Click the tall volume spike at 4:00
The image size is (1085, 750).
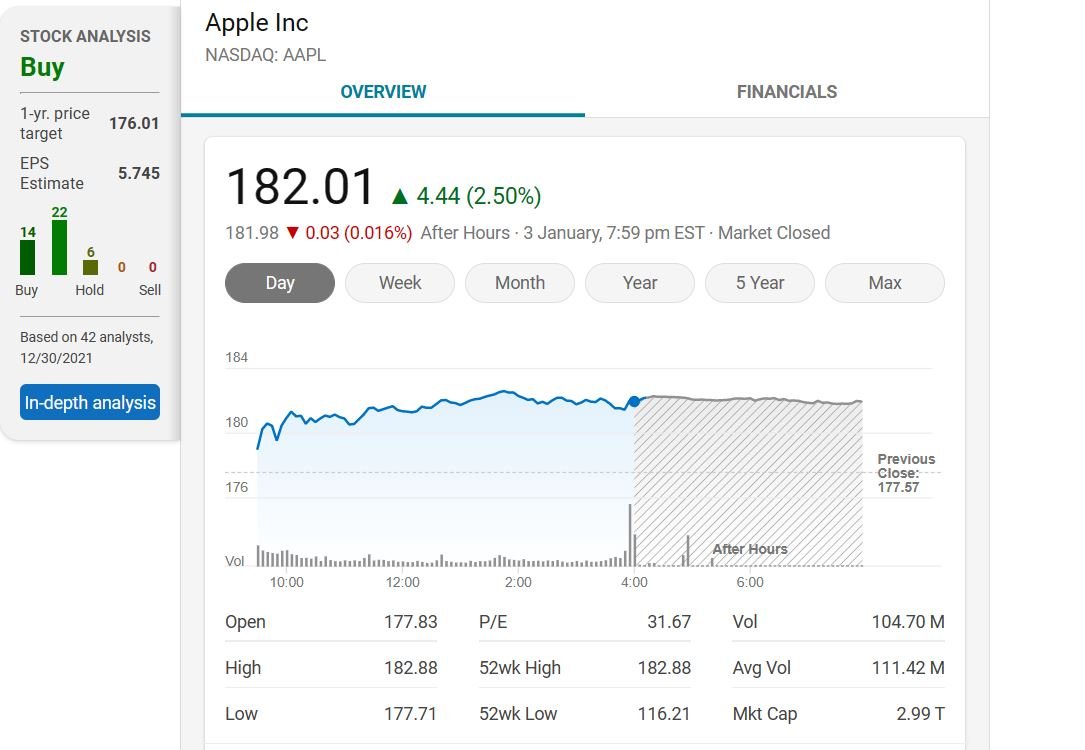[x=630, y=535]
